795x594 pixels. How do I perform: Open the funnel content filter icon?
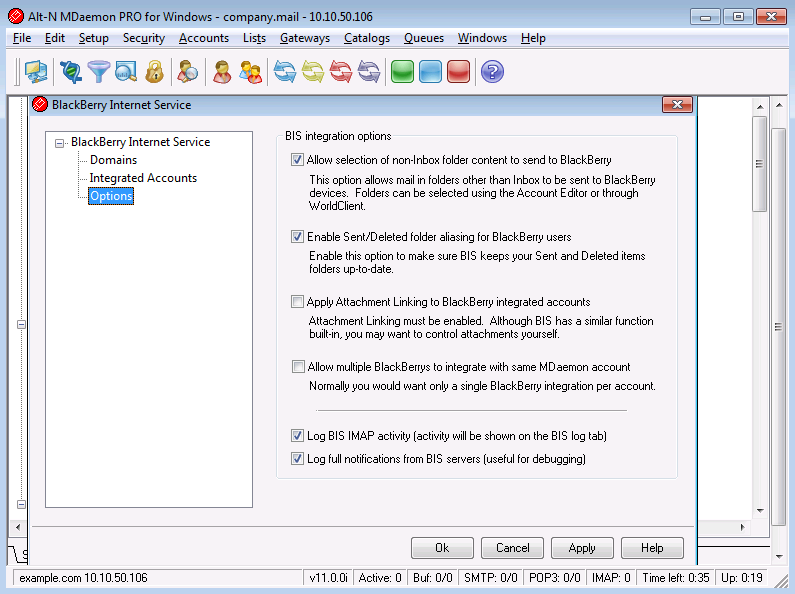[x=99, y=71]
